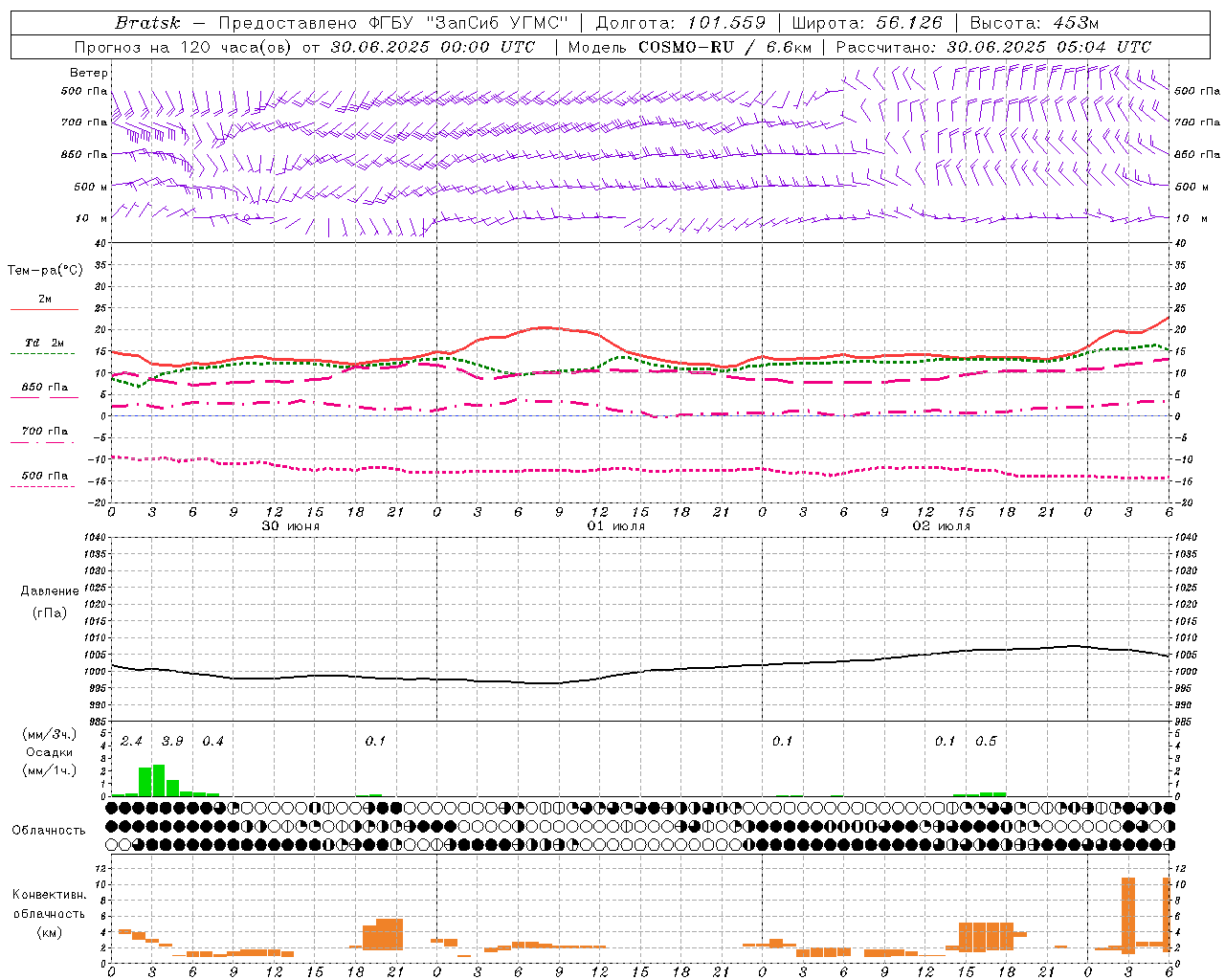
Task: Click the 0.5 precipitation value
Action: tap(986, 742)
